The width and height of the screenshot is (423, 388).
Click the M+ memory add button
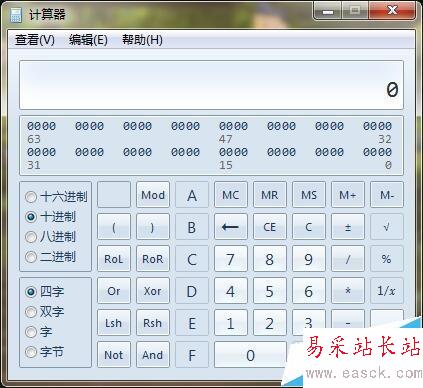[x=348, y=195]
